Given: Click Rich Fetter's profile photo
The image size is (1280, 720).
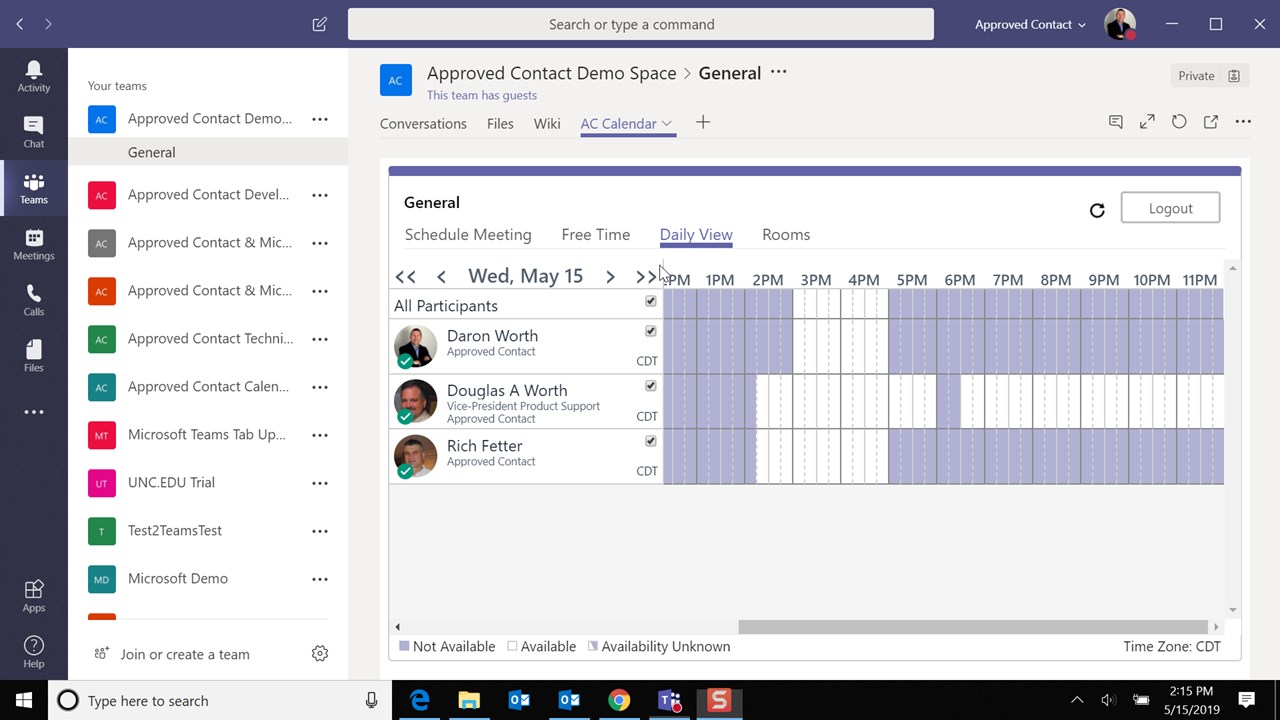Looking at the screenshot, I should pyautogui.click(x=415, y=456).
